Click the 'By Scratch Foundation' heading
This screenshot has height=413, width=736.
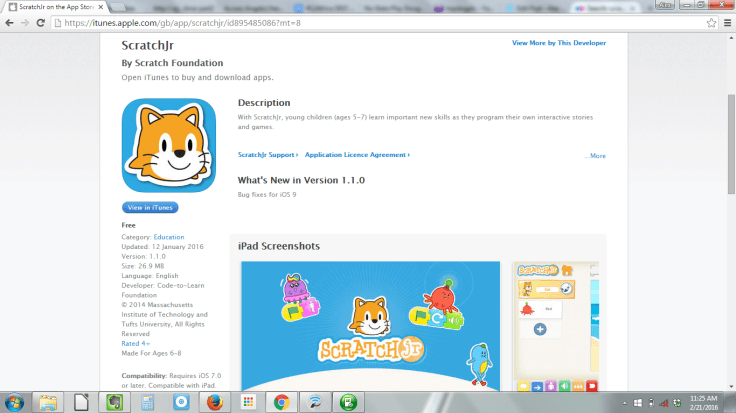[172, 63]
